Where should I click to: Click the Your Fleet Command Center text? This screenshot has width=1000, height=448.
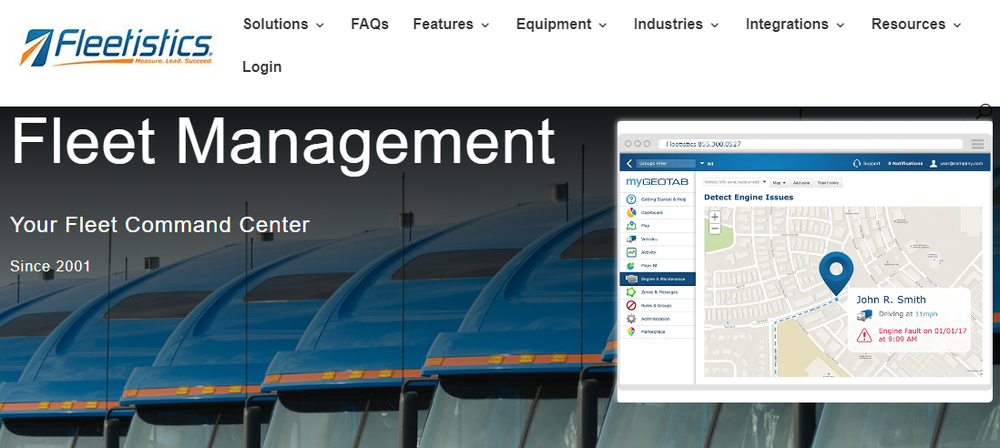[x=159, y=225]
